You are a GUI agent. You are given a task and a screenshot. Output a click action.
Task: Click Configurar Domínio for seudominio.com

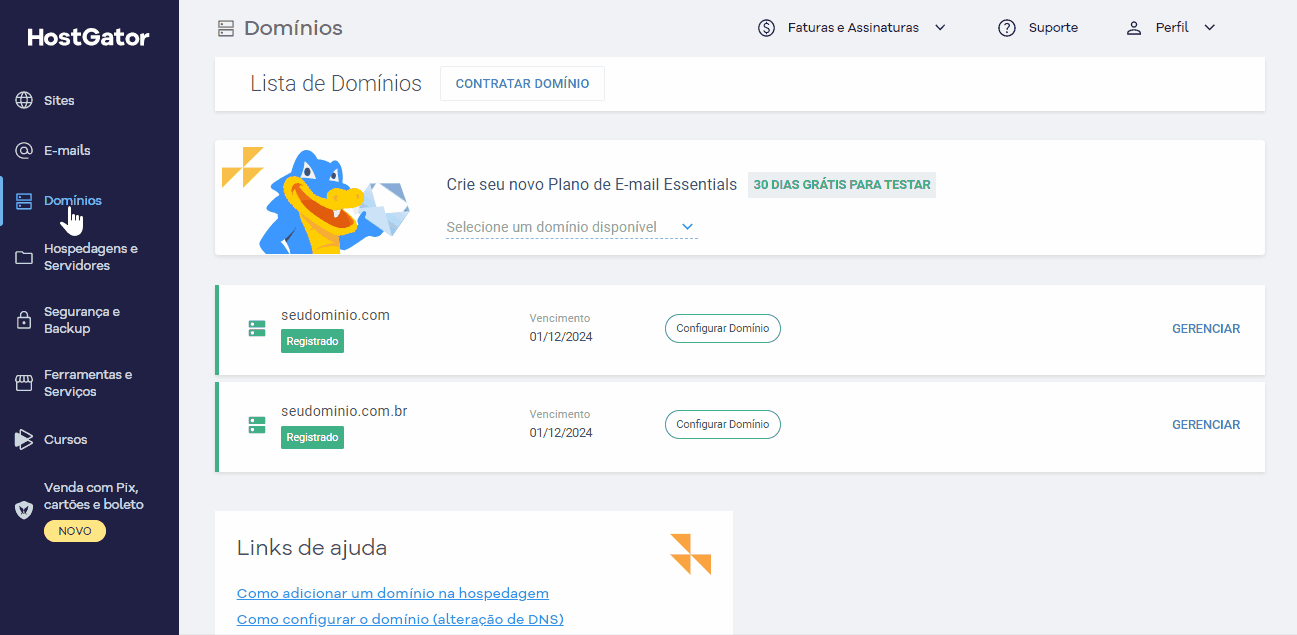(723, 328)
